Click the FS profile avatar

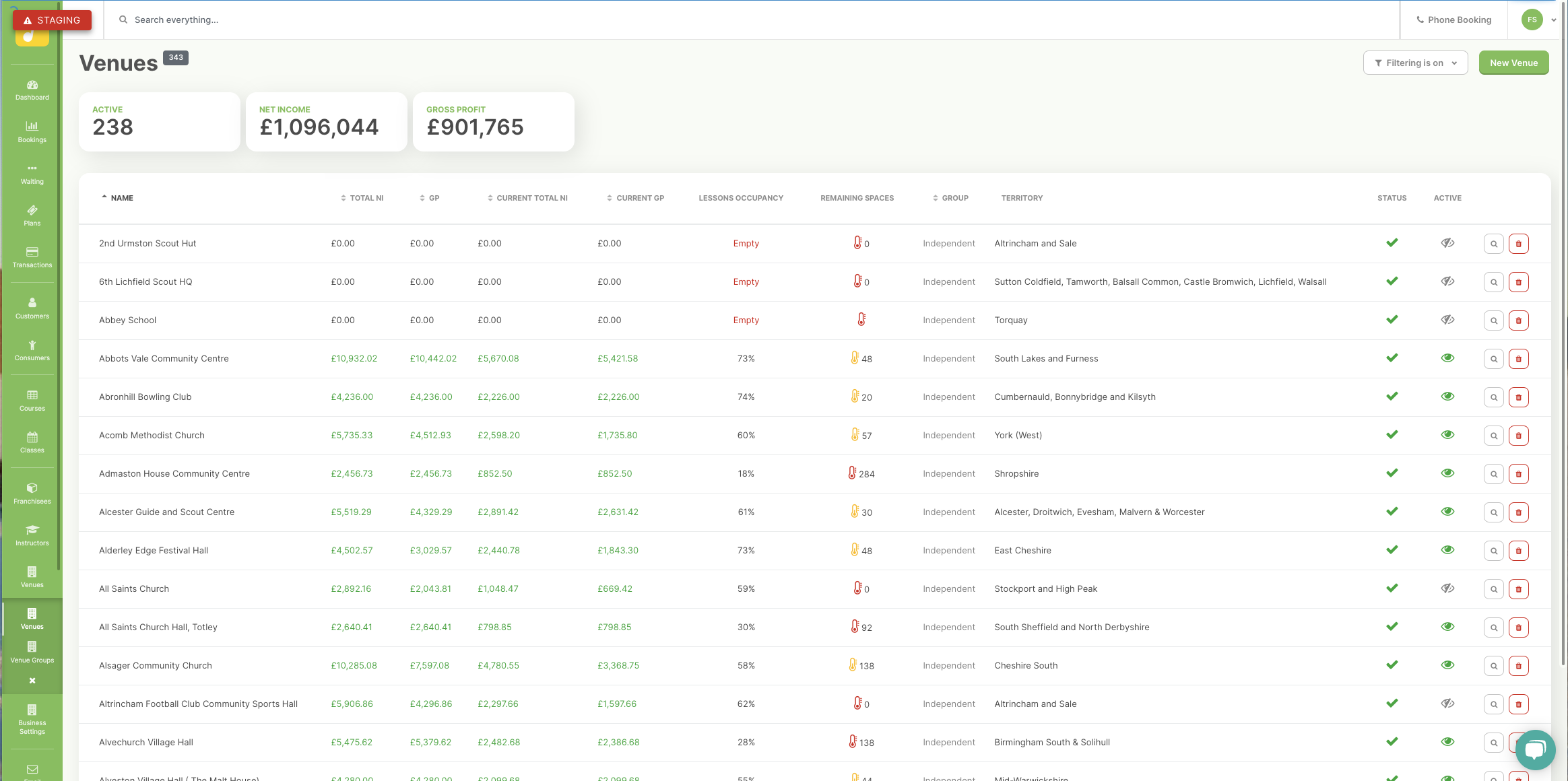[x=1532, y=20]
